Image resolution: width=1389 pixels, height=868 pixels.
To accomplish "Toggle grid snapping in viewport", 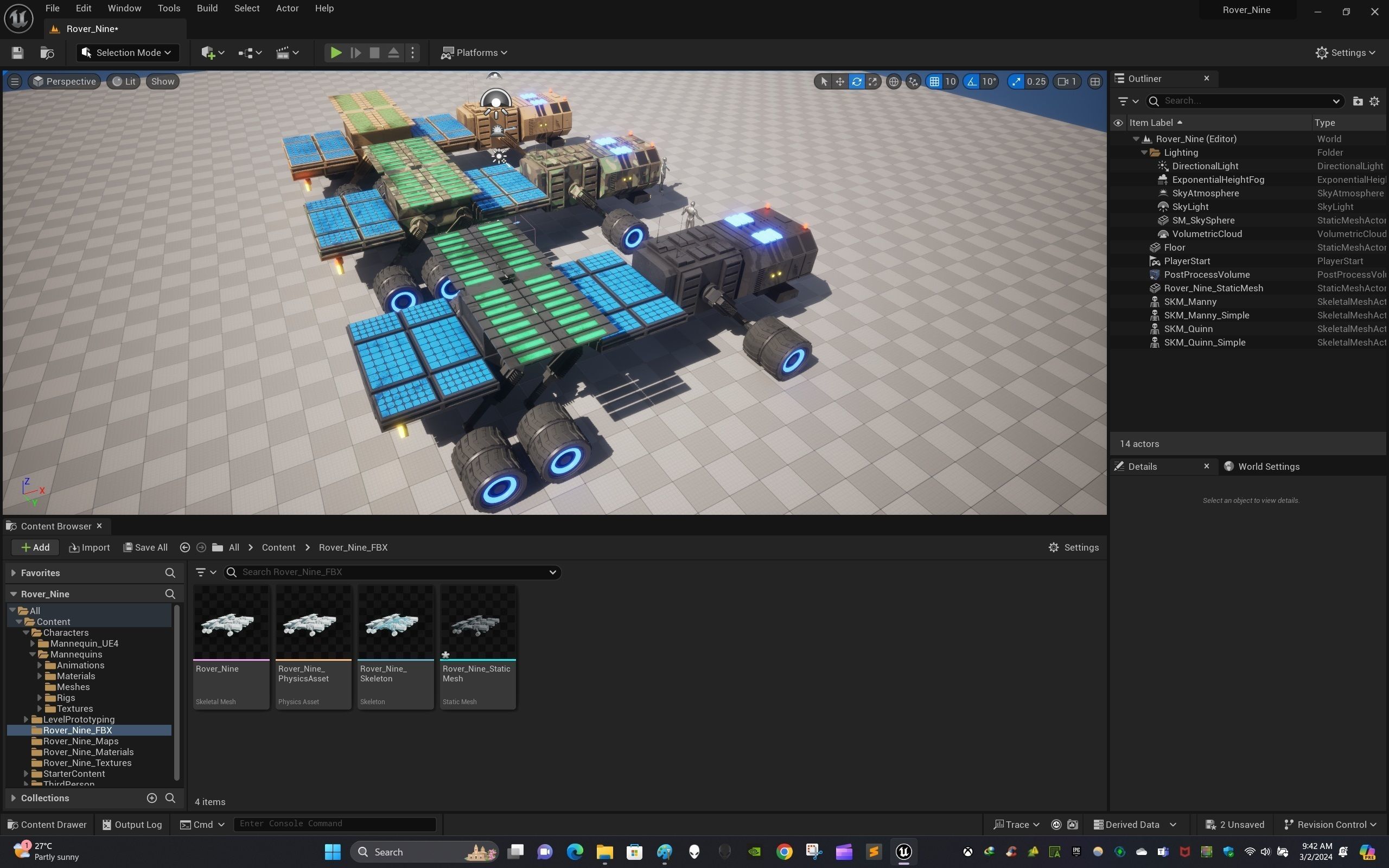I will pyautogui.click(x=934, y=81).
